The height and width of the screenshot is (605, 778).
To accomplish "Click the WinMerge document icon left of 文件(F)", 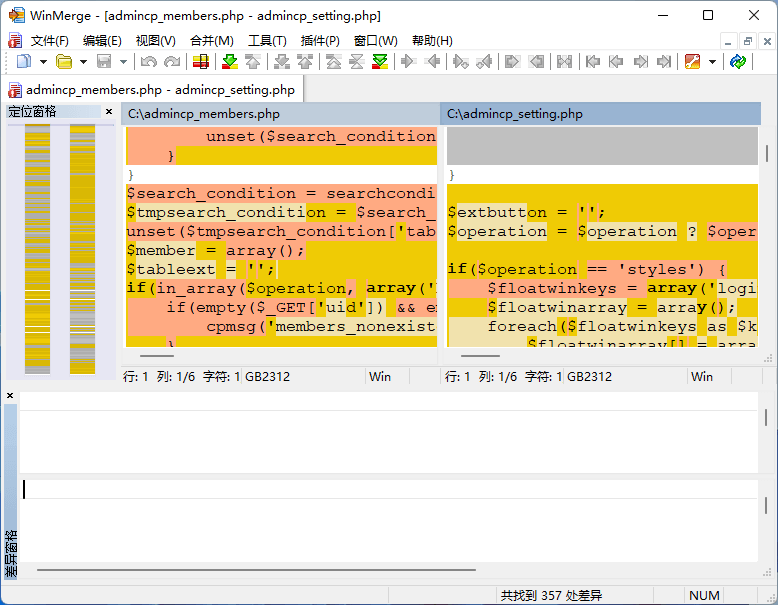I will pyautogui.click(x=15, y=41).
